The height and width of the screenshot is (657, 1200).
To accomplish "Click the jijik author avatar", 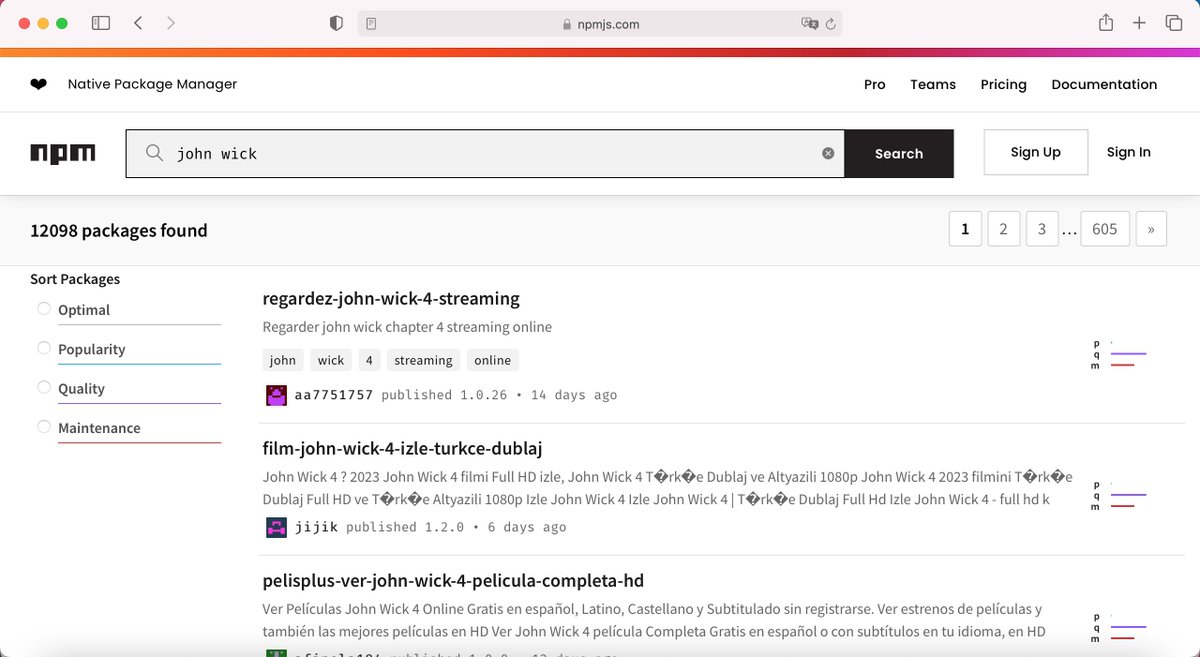I will (276, 527).
